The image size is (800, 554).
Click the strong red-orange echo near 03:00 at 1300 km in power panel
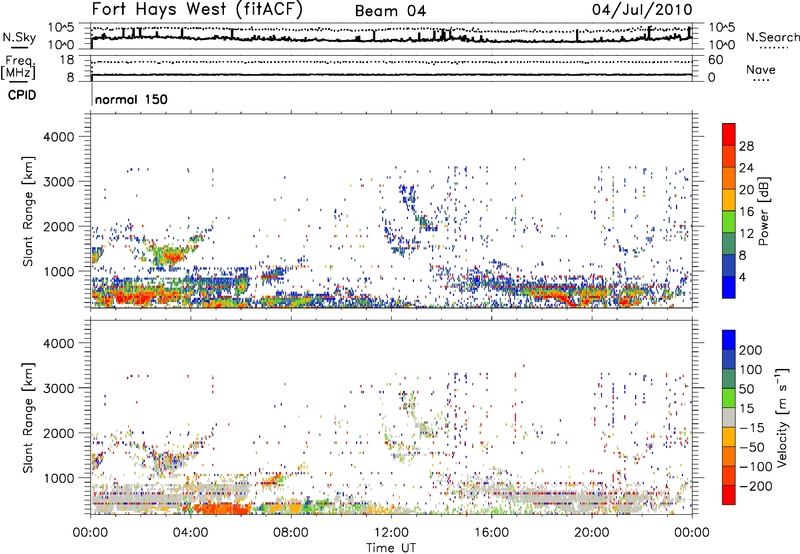pyautogui.click(x=172, y=256)
